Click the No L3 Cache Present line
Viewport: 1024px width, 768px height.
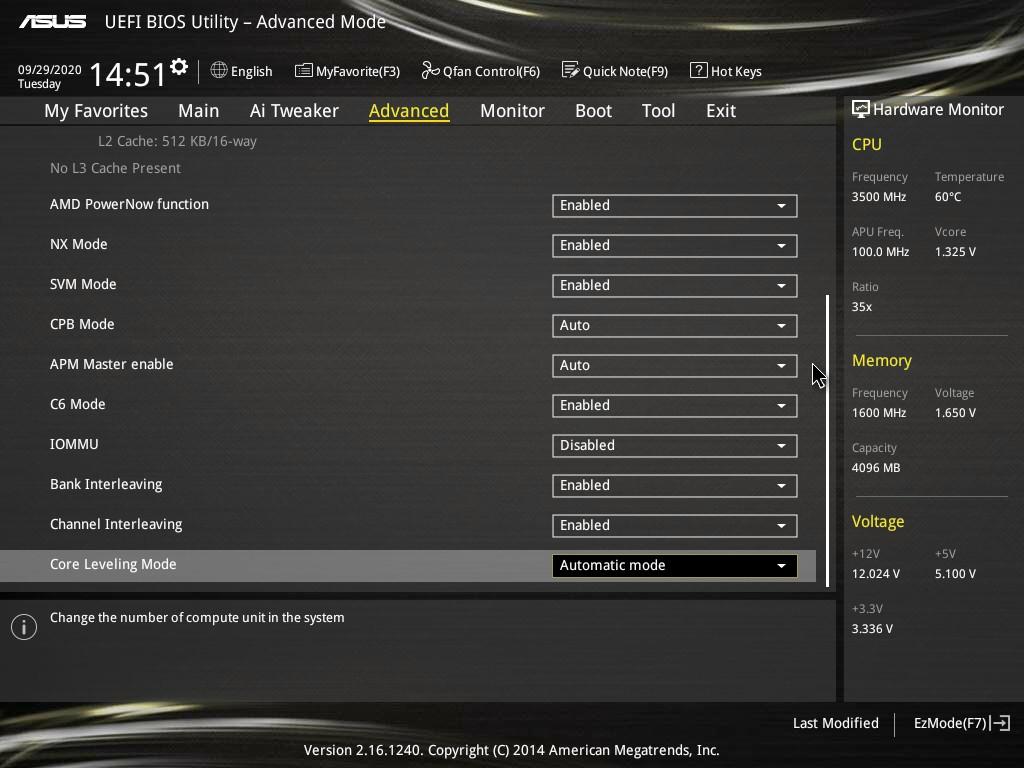click(x=115, y=168)
